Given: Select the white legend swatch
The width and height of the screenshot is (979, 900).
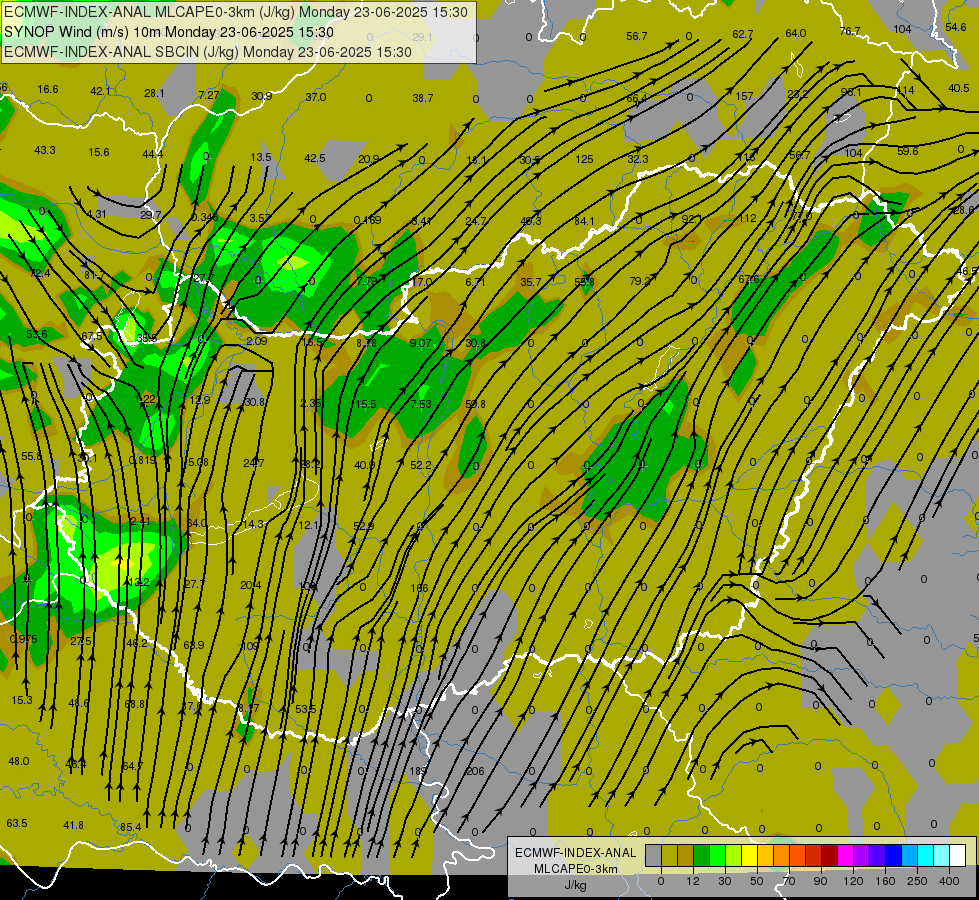Looking at the screenshot, I should tap(957, 855).
